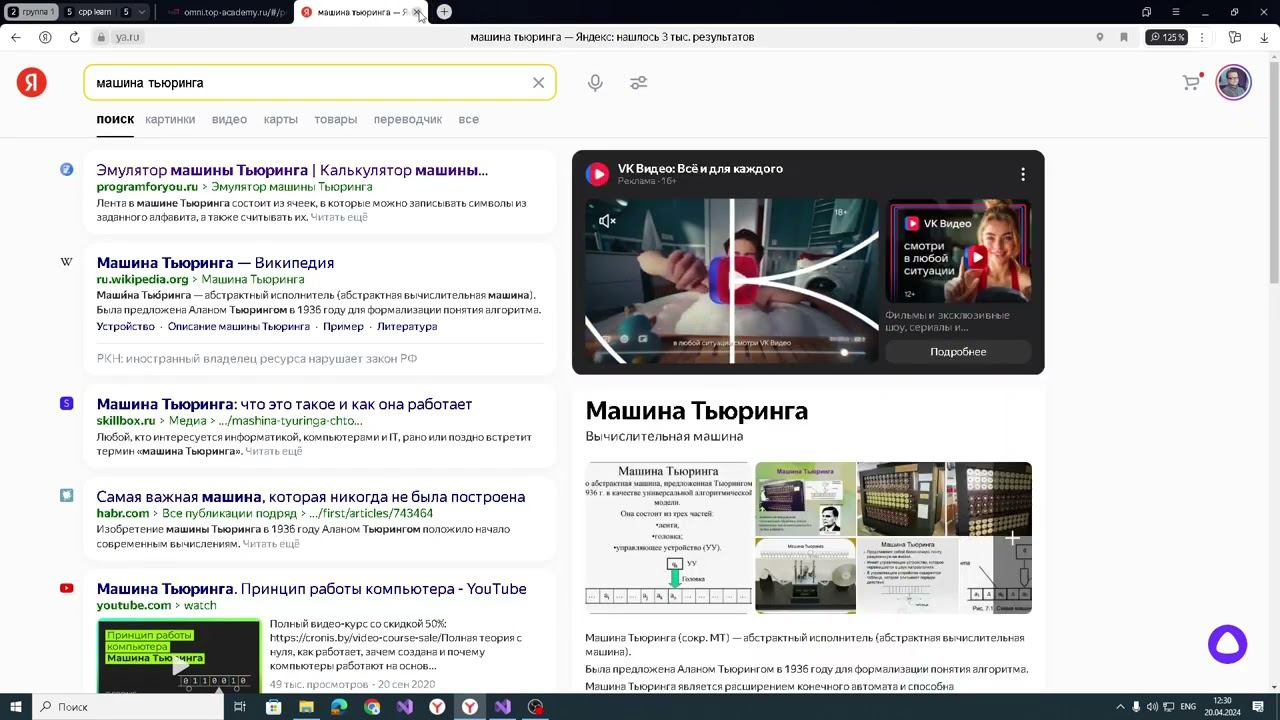The height and width of the screenshot is (720, 1280).
Task: Open the Yandex home button in toolbar
Action: 45,37
